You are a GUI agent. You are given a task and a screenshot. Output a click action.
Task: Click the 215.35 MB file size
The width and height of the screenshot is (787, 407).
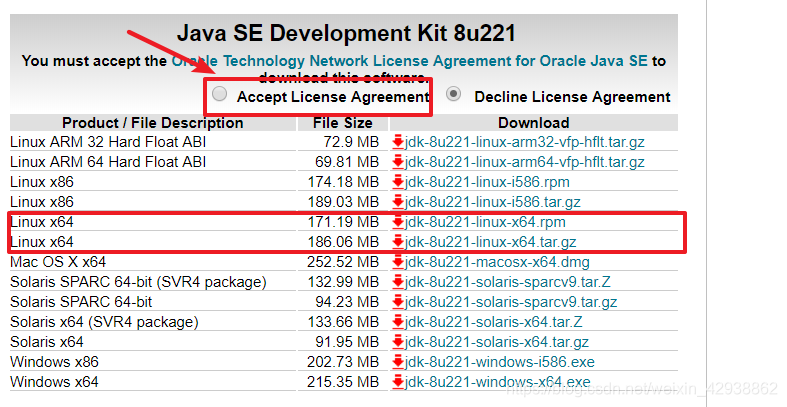[x=343, y=382]
